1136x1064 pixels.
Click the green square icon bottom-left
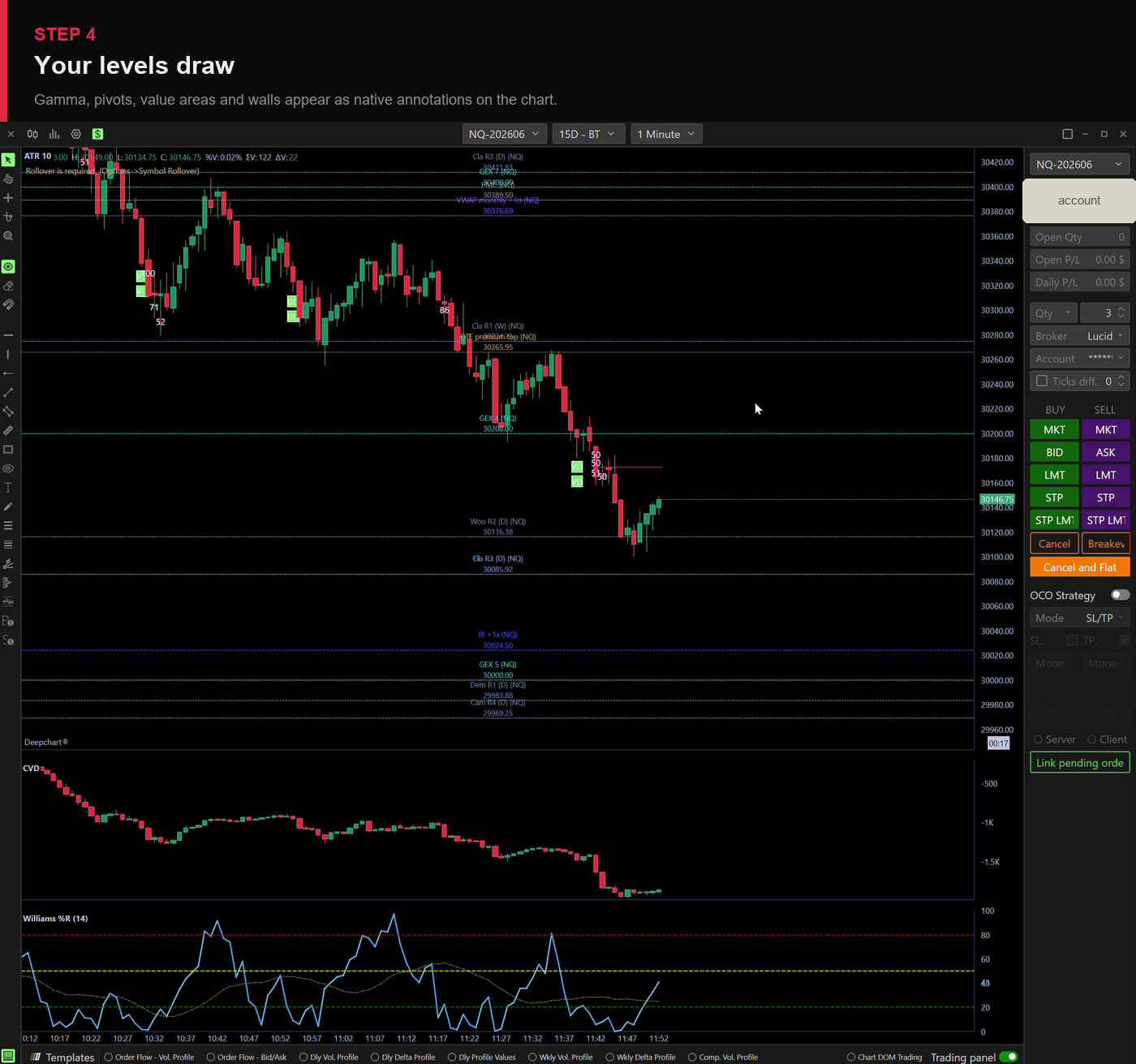tap(8, 1056)
